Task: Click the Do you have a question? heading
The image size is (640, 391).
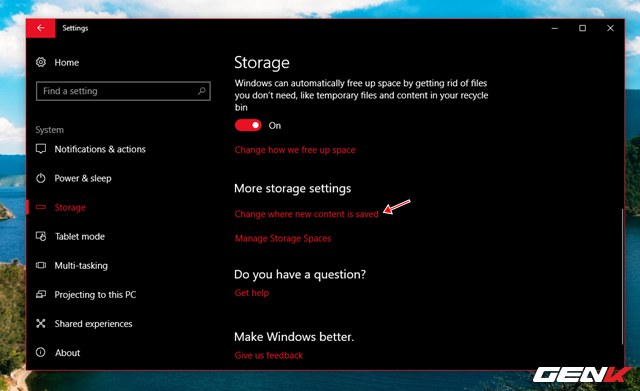Action: tap(300, 274)
